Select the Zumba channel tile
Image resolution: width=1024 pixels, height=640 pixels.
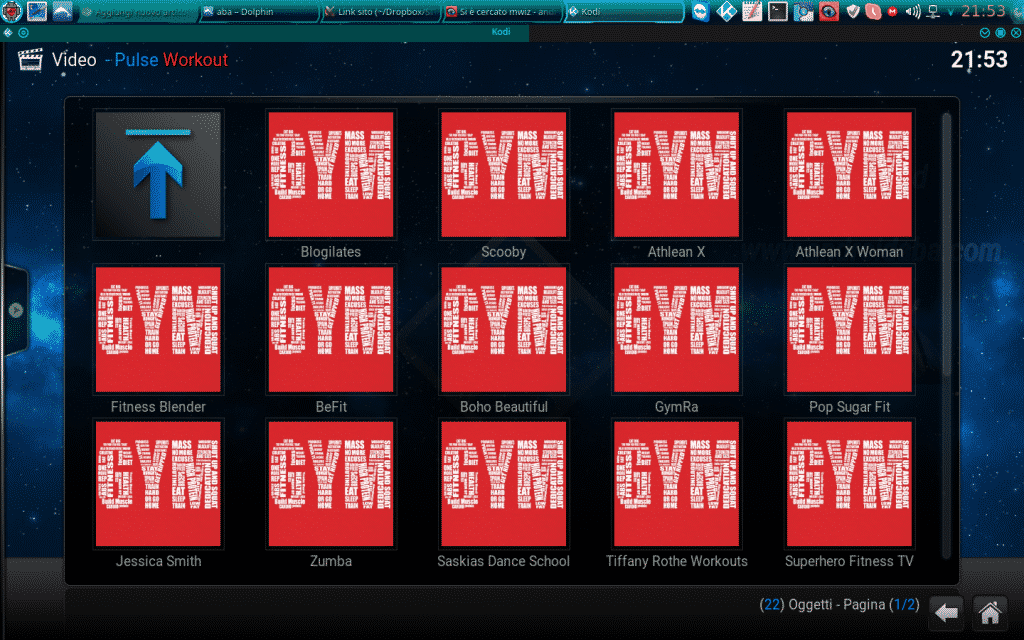point(331,484)
